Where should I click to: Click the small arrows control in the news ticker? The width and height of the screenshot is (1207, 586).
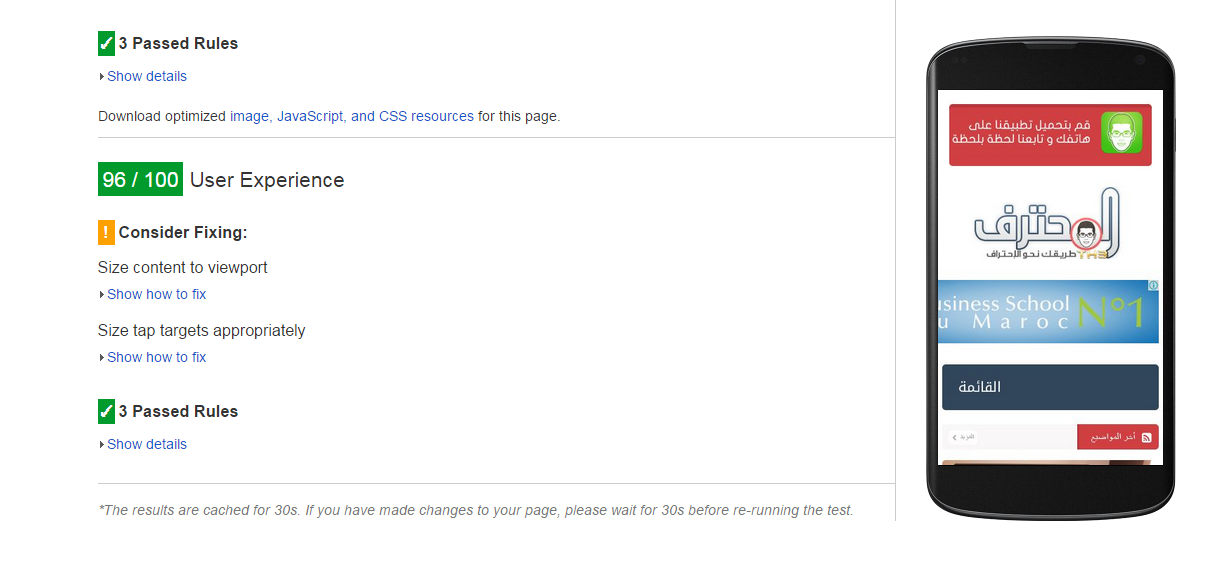point(954,437)
